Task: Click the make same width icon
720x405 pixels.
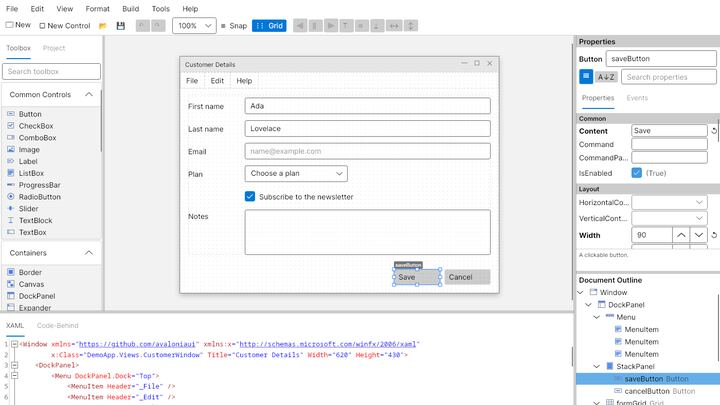Action: (394, 26)
